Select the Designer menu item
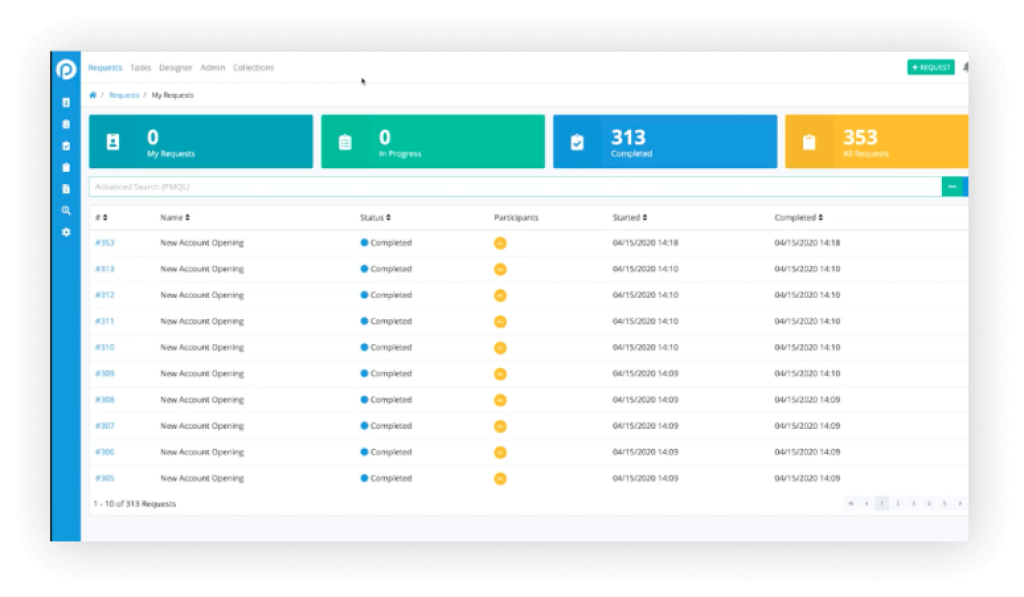The image size is (1024, 597). tap(175, 67)
